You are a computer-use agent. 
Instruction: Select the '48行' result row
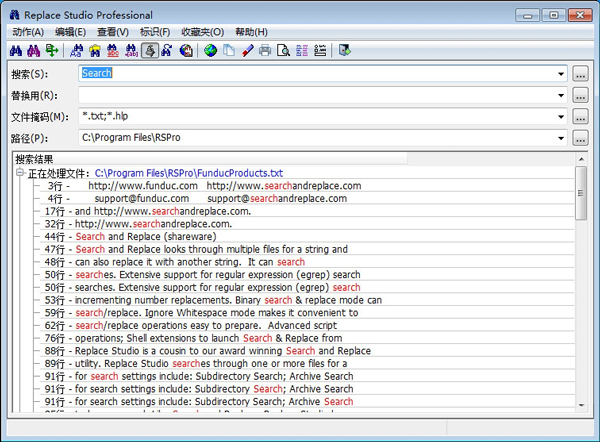[307, 262]
